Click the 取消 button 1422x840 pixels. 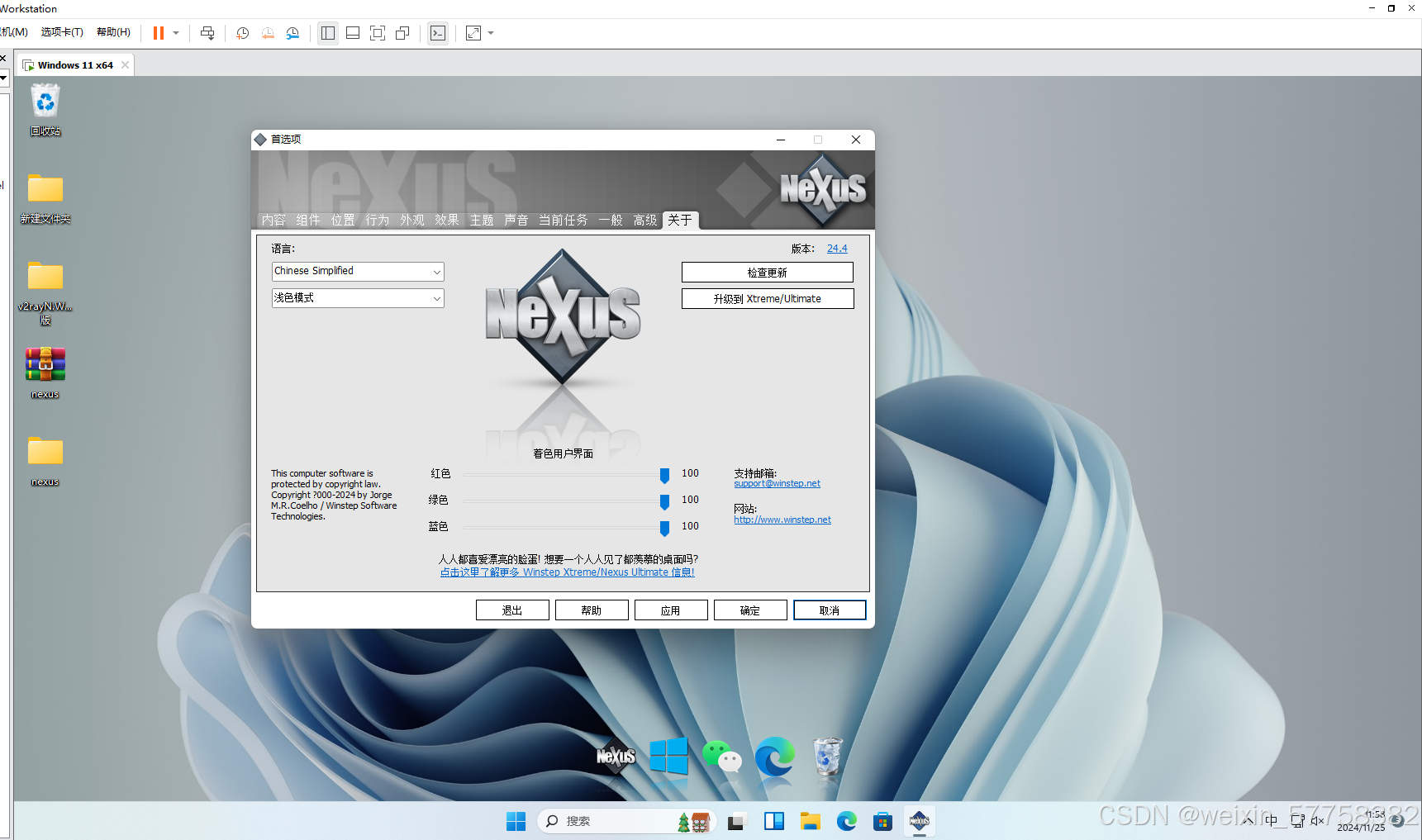[x=830, y=610]
